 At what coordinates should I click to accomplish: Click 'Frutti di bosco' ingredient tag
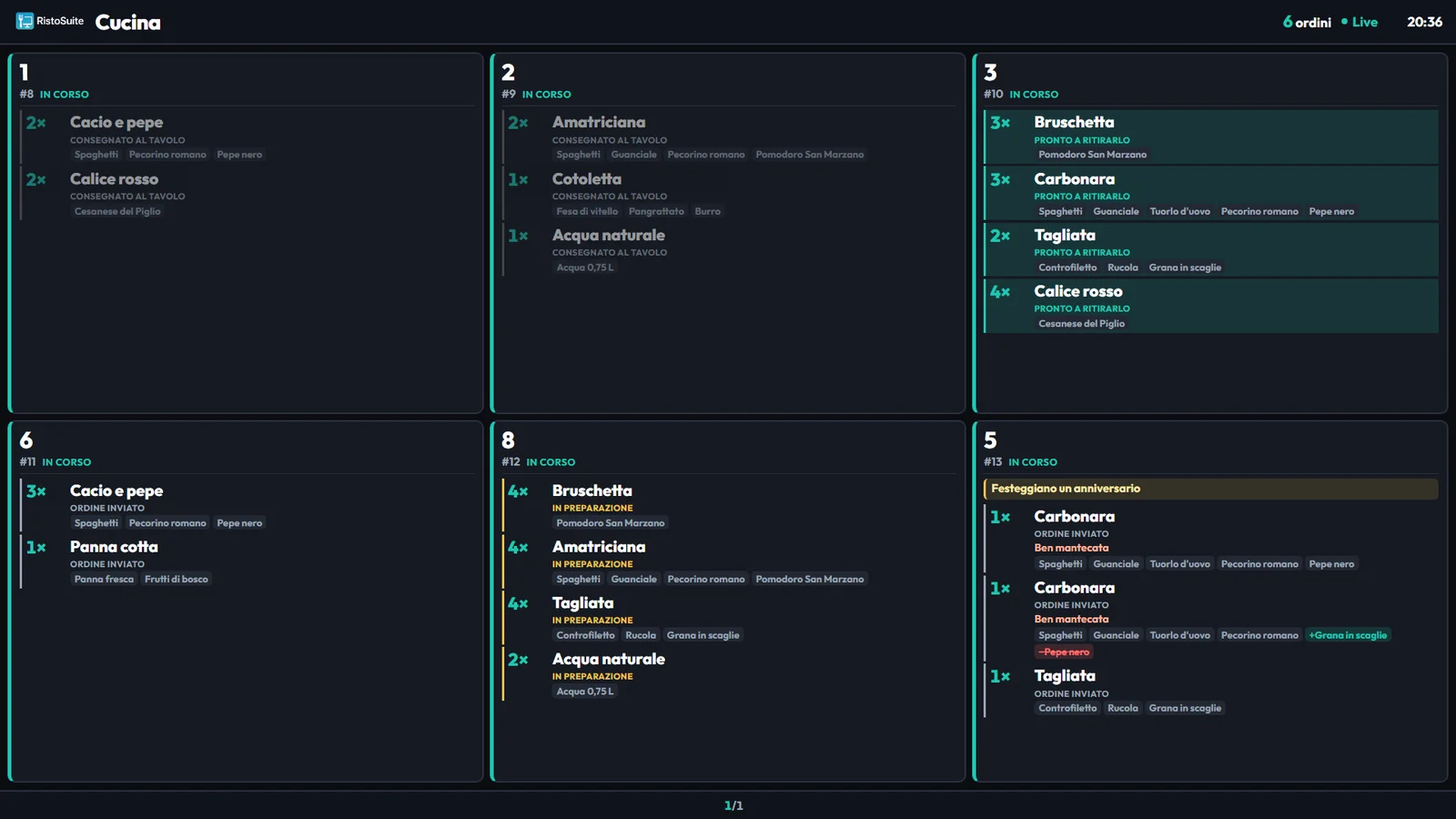(177, 579)
